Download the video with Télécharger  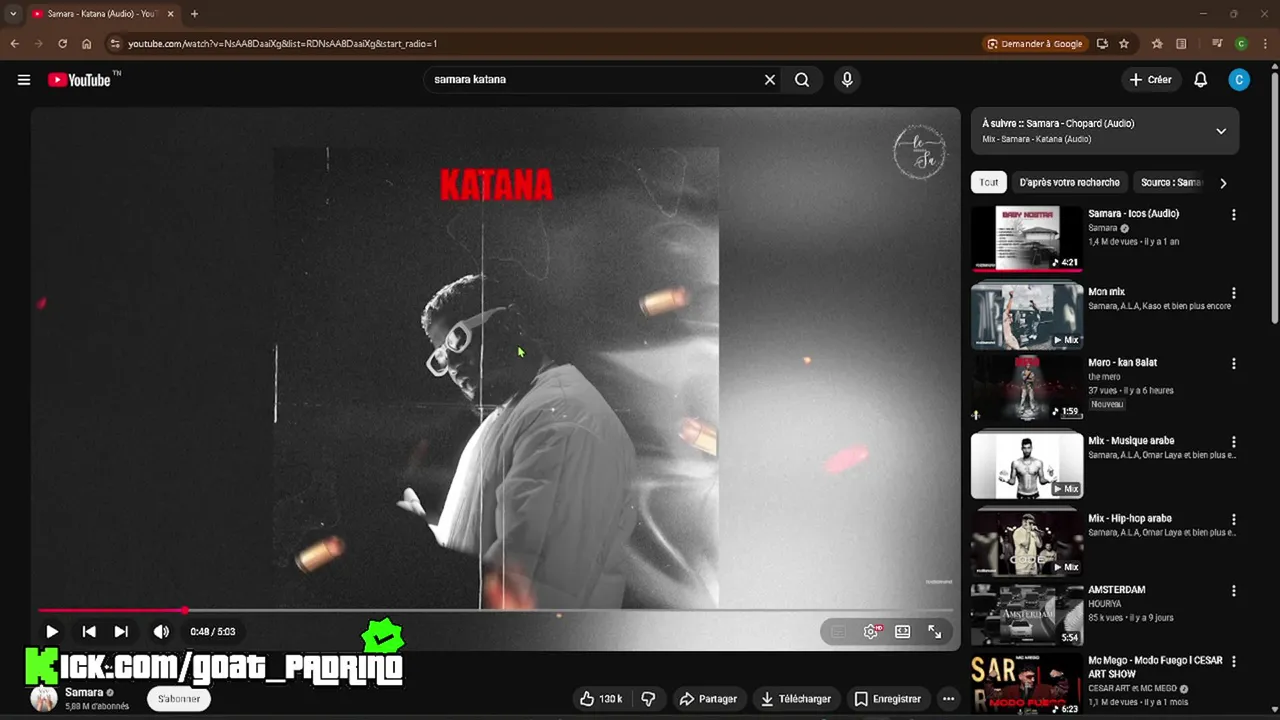796,699
